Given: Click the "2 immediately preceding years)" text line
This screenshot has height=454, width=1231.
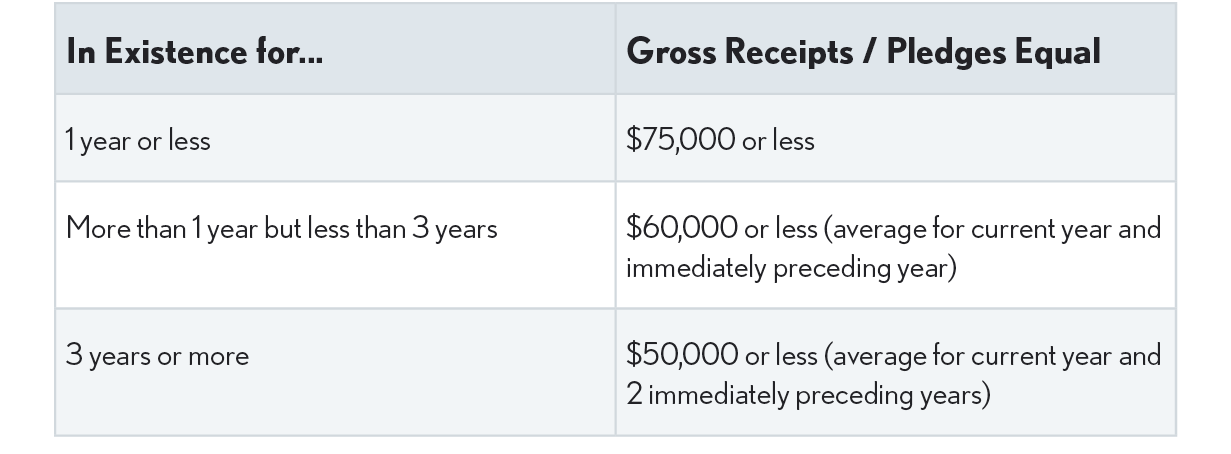Looking at the screenshot, I should click(x=808, y=395).
